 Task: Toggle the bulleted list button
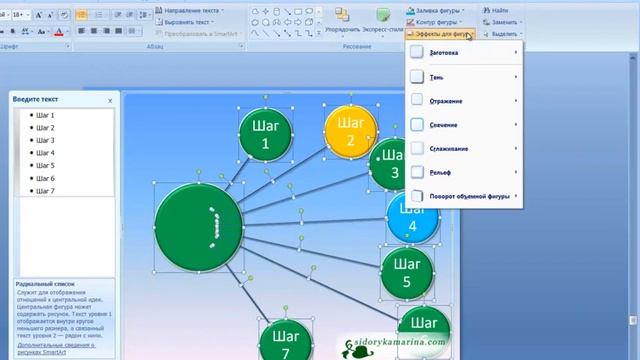(x=82, y=15)
